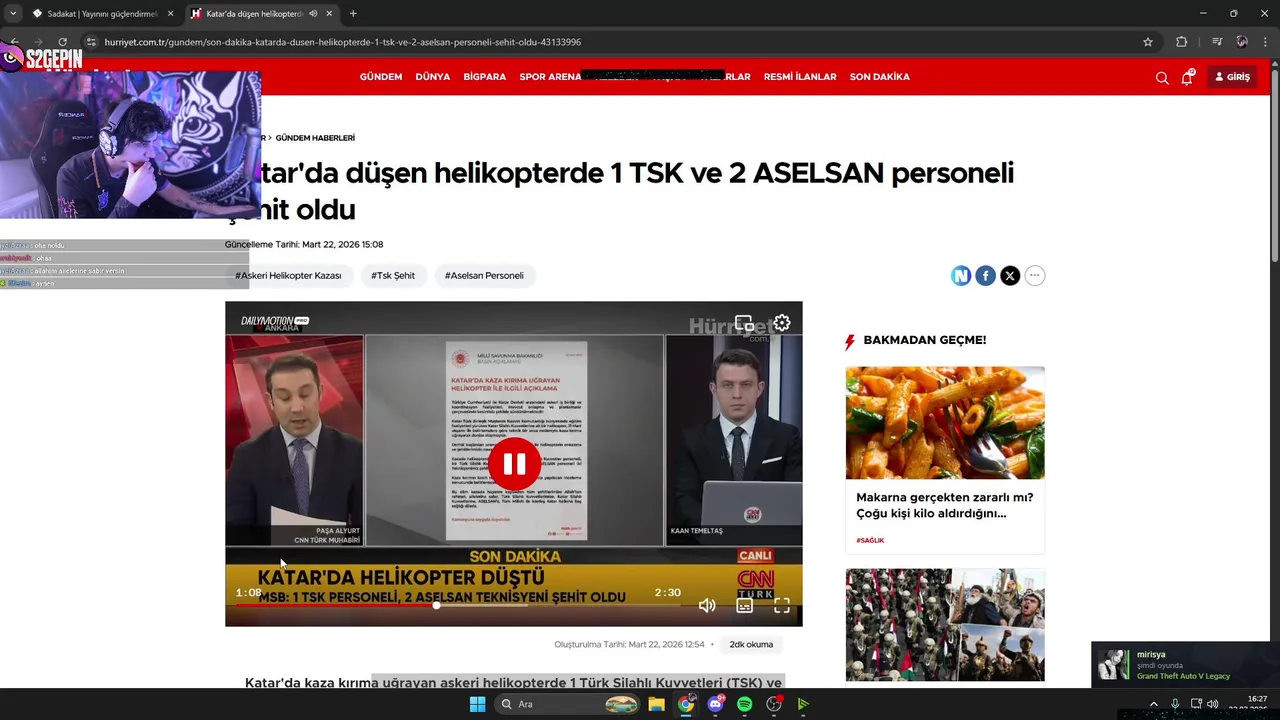Open more share options ellipsis
1280x720 pixels.
point(1035,276)
